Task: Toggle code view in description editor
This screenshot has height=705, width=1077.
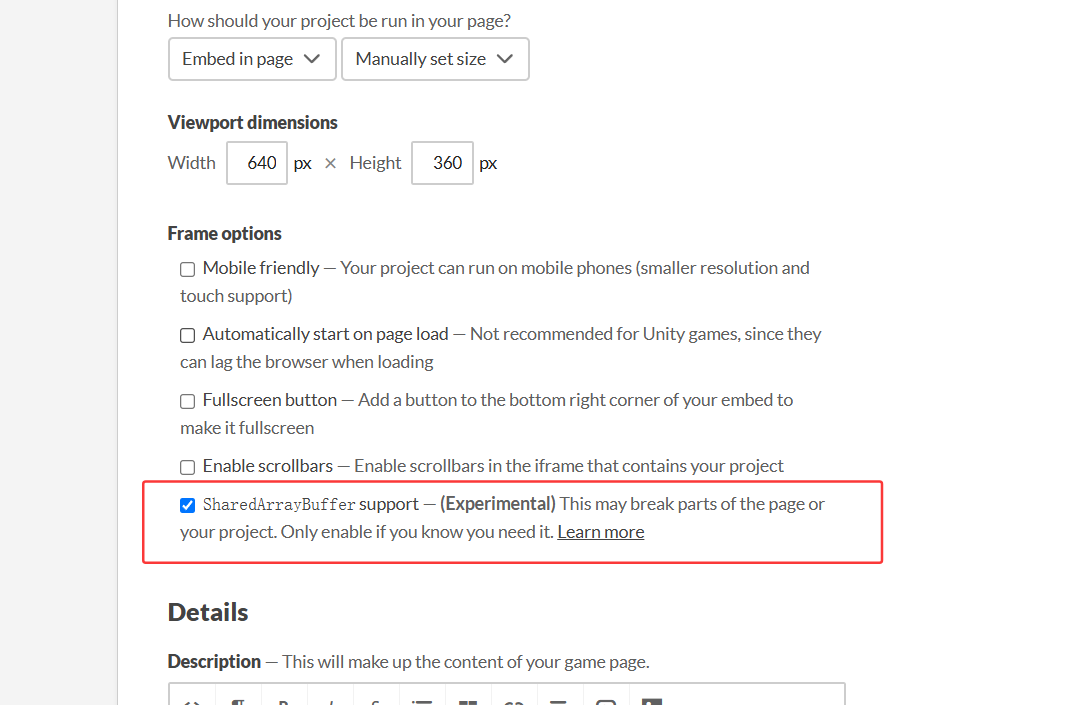Action: 193,701
